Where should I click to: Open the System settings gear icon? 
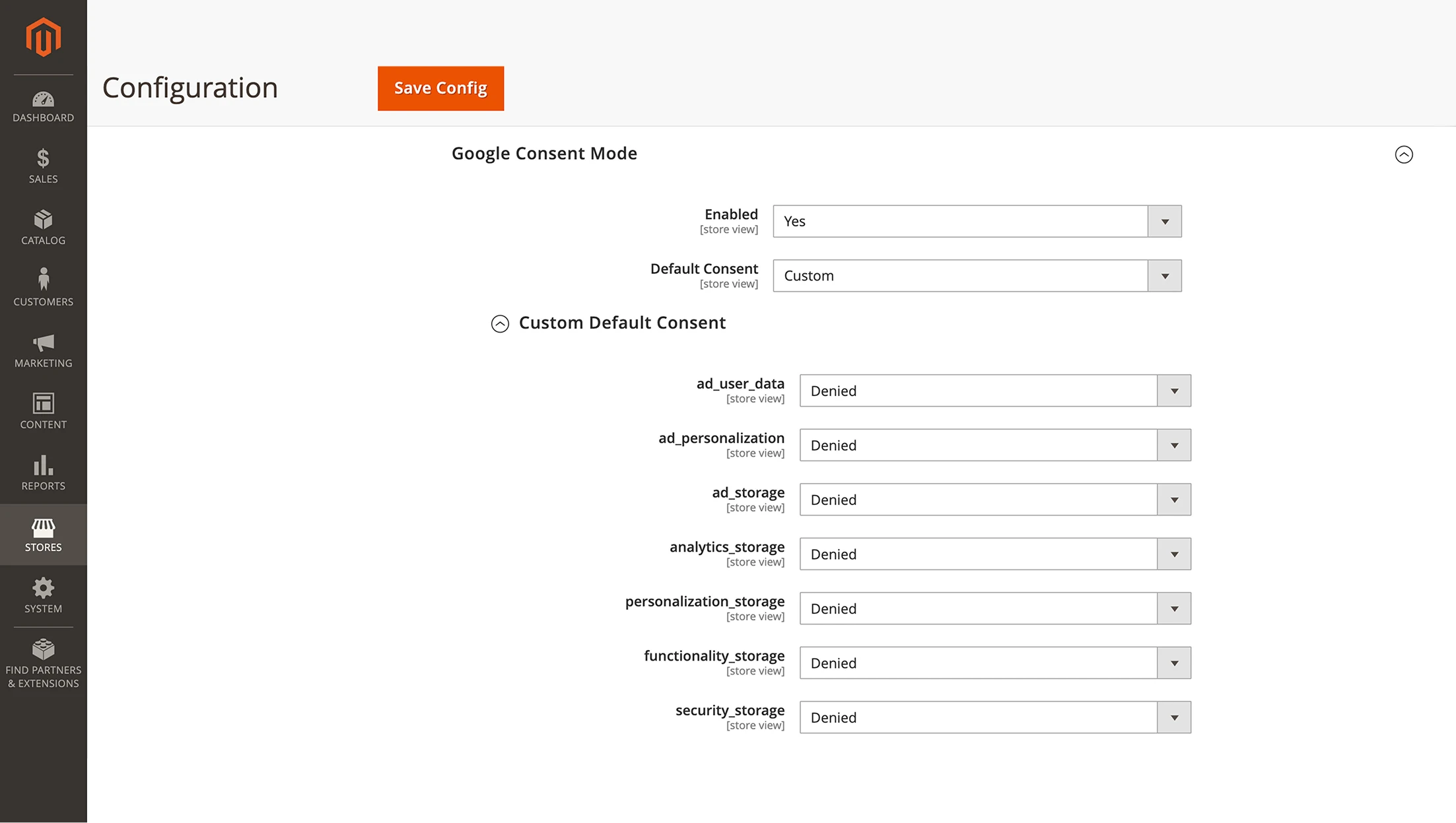click(x=43, y=595)
